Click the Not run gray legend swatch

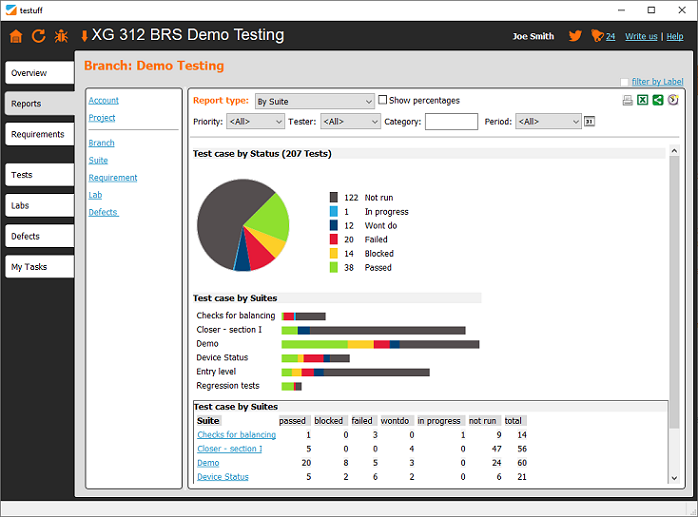point(333,197)
